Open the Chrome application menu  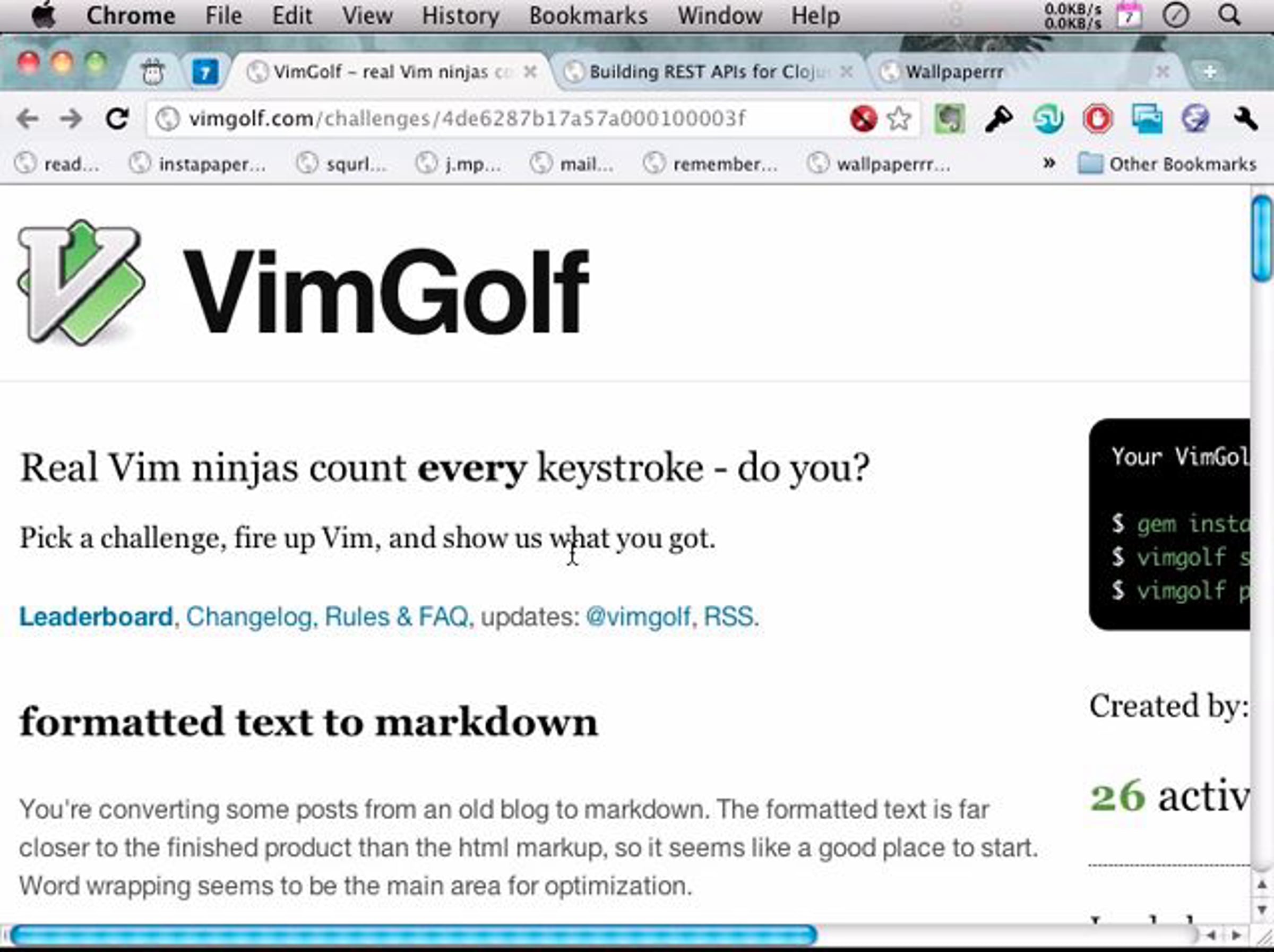tap(131, 15)
